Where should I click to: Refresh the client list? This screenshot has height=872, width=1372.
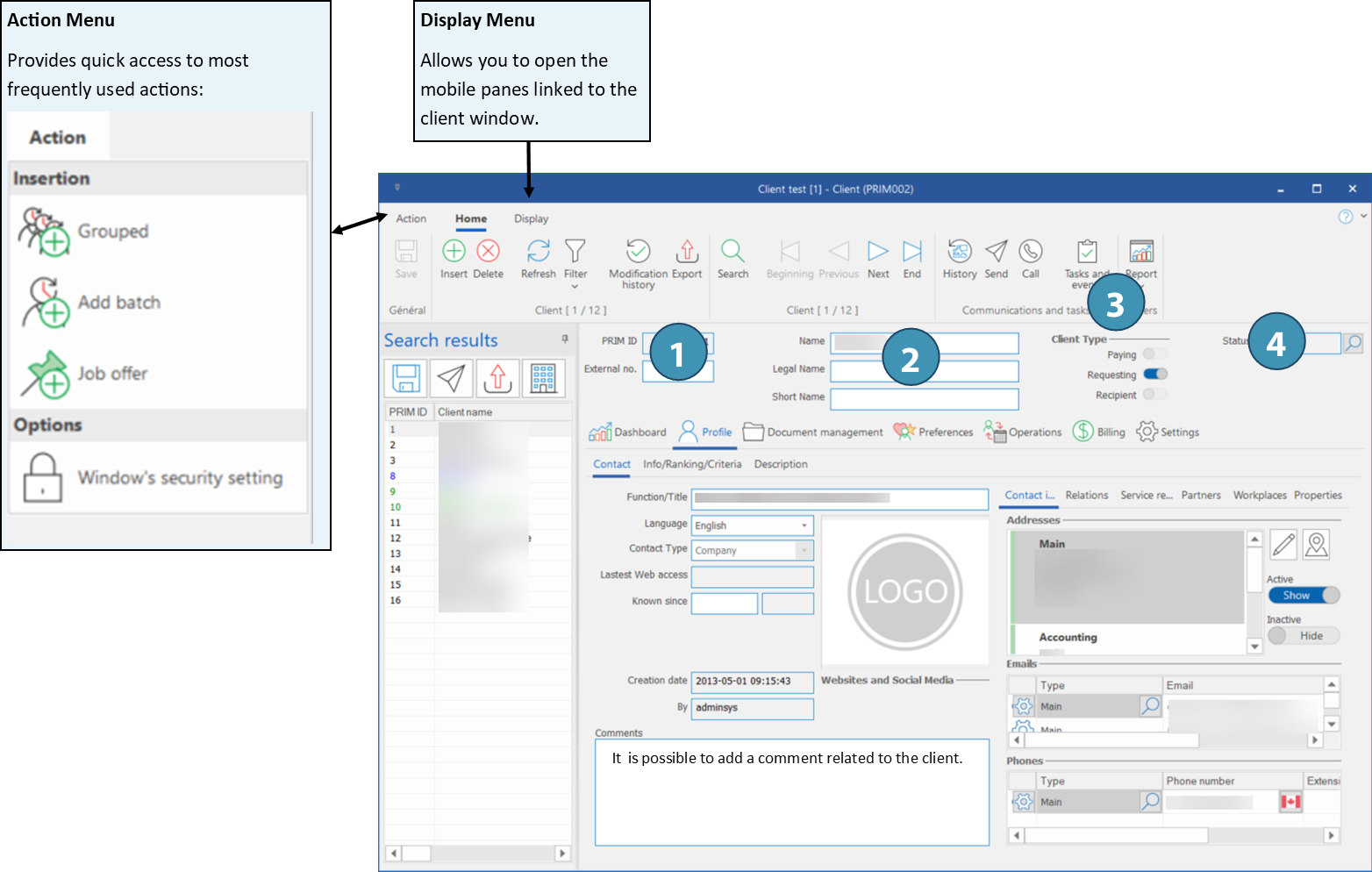(538, 252)
